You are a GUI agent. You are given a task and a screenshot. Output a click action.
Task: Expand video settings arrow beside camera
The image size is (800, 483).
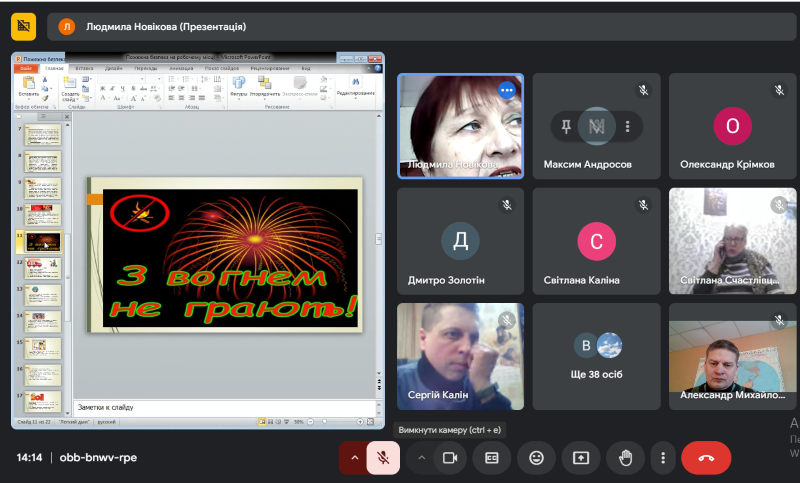point(421,458)
